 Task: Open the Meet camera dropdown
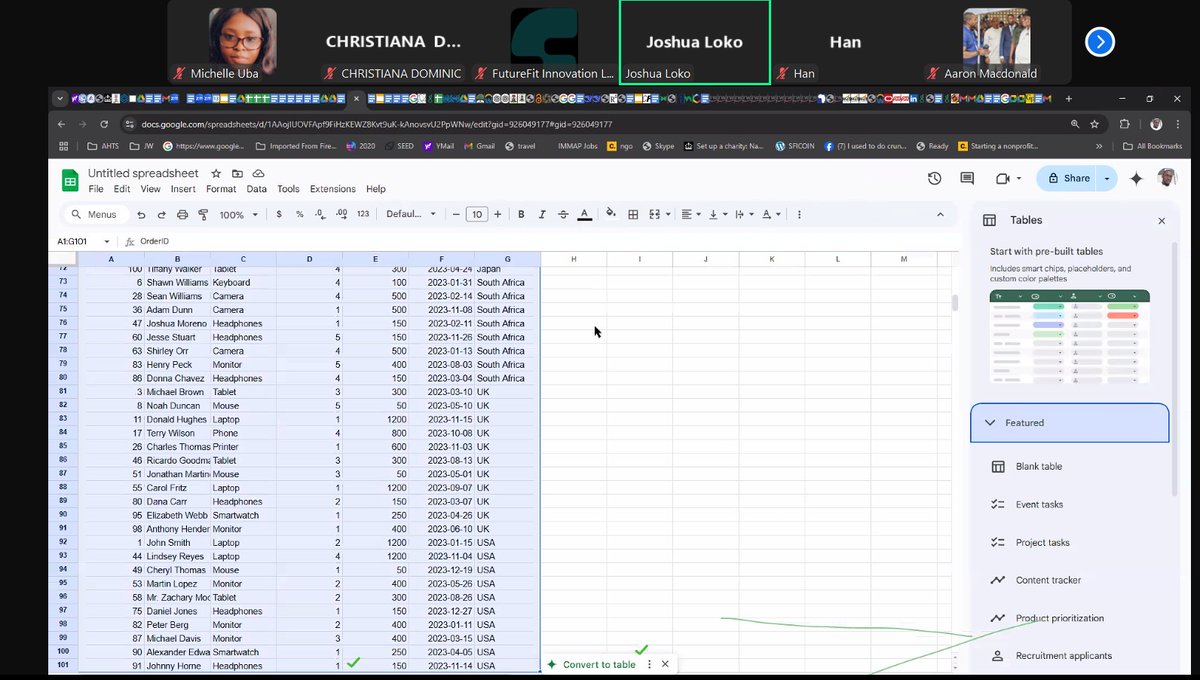click(1008, 178)
